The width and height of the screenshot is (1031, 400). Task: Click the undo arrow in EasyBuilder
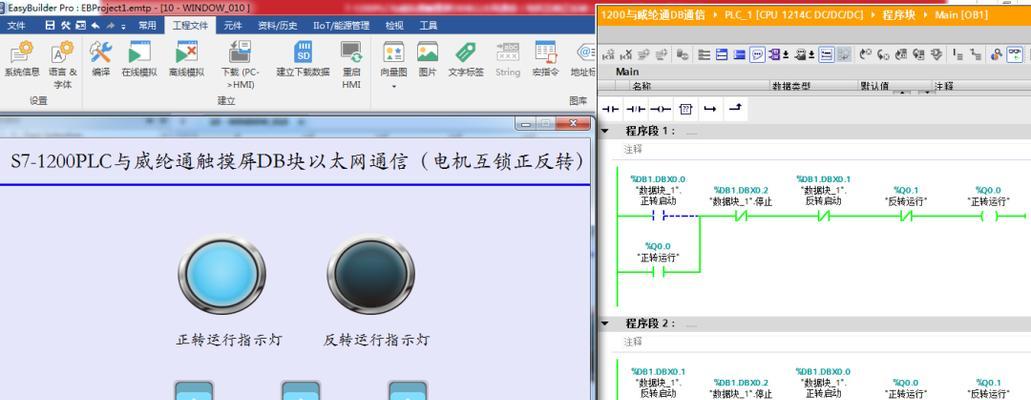(x=95, y=25)
